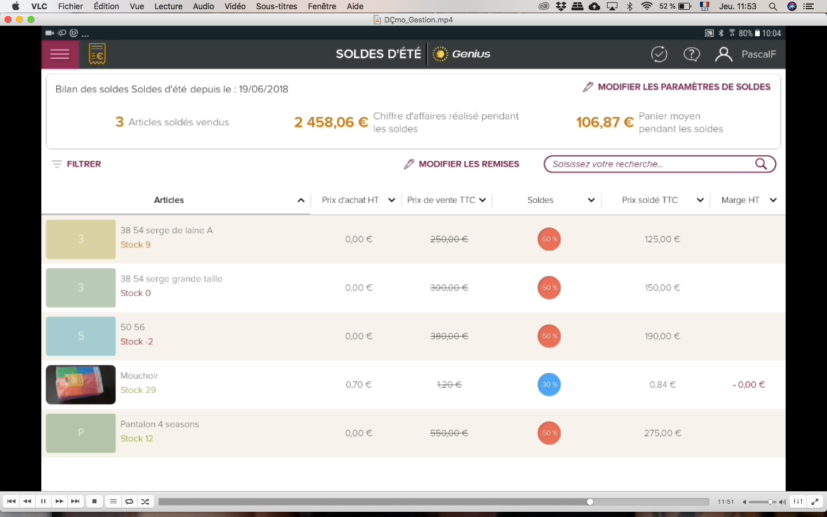Open VLC audio effects equalizer
Screen dimensions: 827x517
pos(798,501)
